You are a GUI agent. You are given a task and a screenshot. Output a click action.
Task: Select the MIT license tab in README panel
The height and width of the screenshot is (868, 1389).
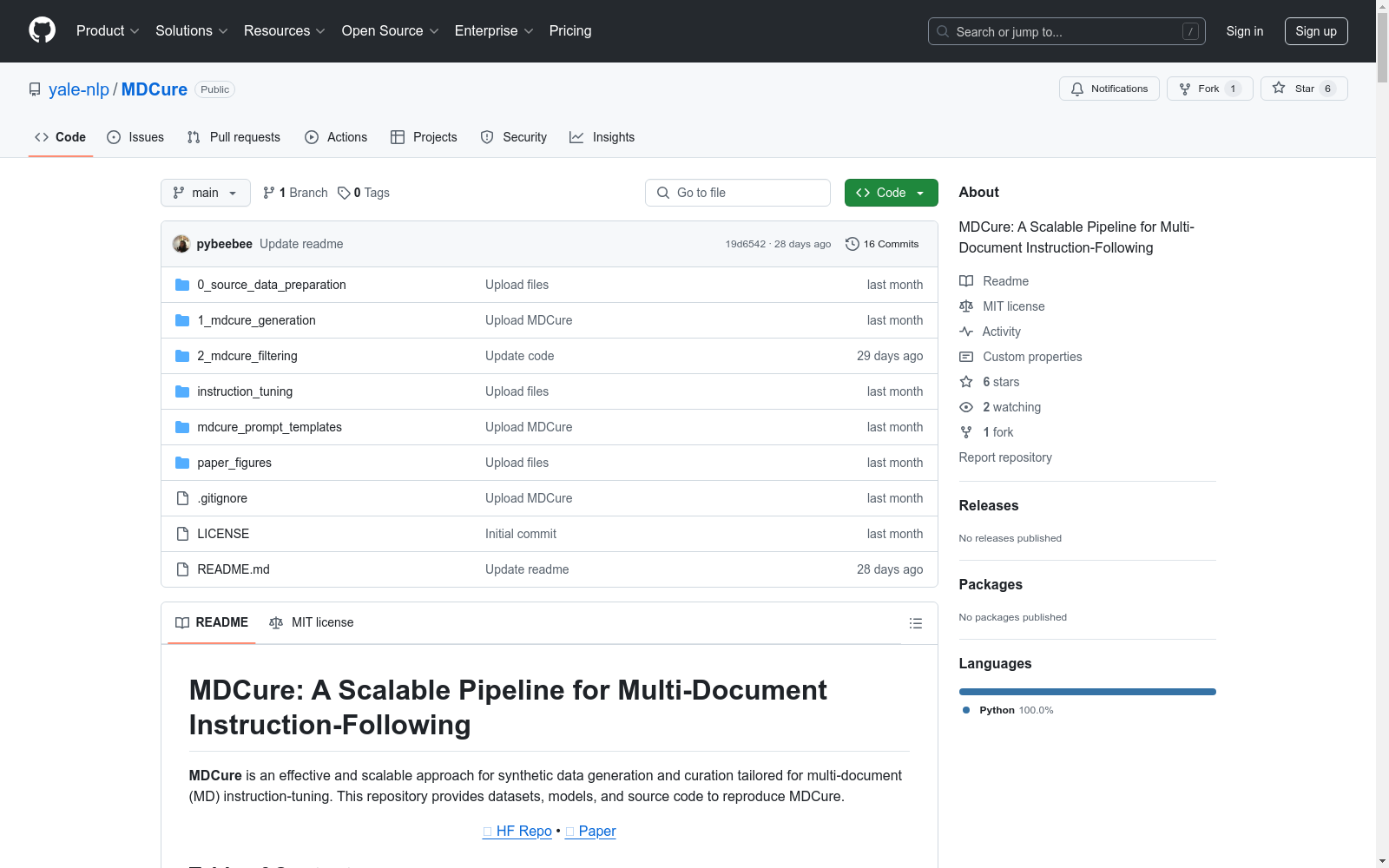(312, 622)
